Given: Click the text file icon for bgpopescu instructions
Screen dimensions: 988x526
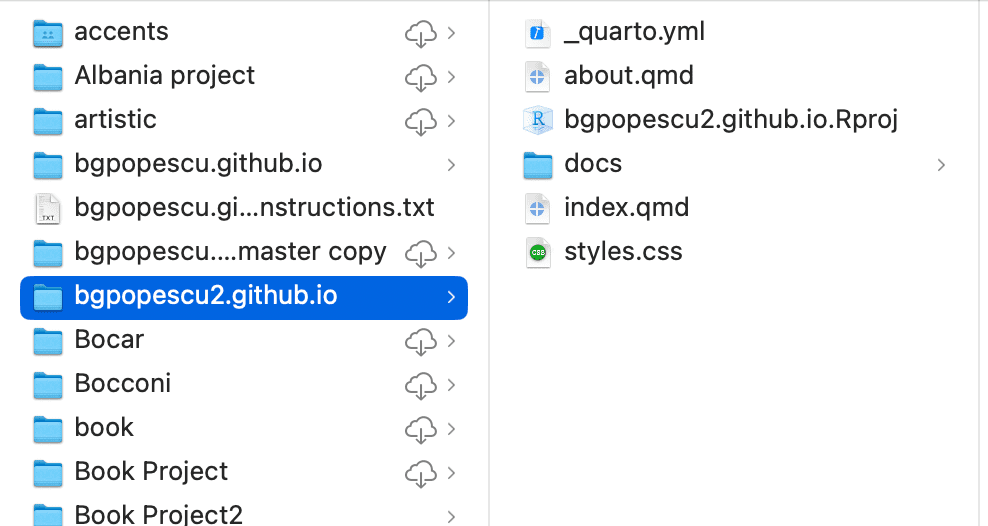Looking at the screenshot, I should pyautogui.click(x=48, y=208).
